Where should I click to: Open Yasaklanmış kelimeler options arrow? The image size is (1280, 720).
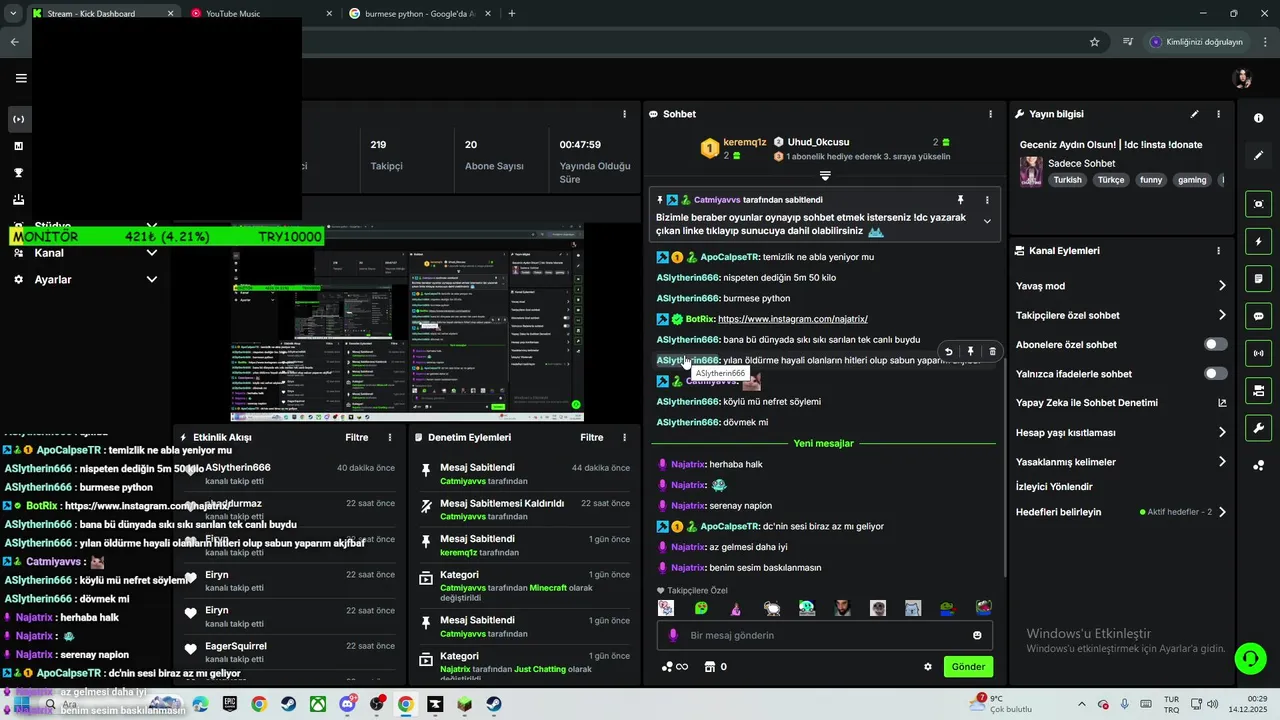pos(1222,462)
